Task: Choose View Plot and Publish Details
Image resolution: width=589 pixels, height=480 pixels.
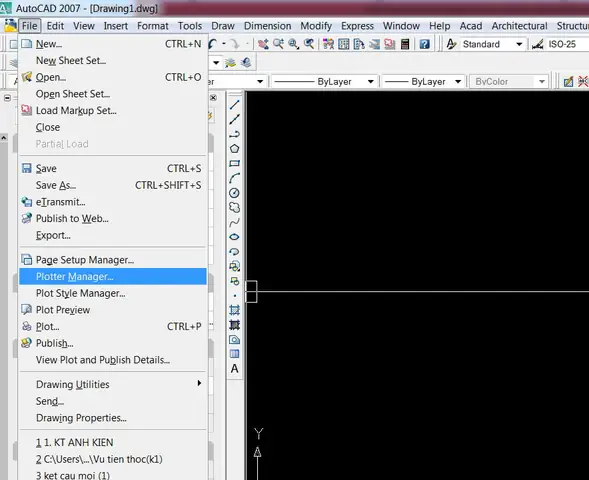Action: click(113, 360)
